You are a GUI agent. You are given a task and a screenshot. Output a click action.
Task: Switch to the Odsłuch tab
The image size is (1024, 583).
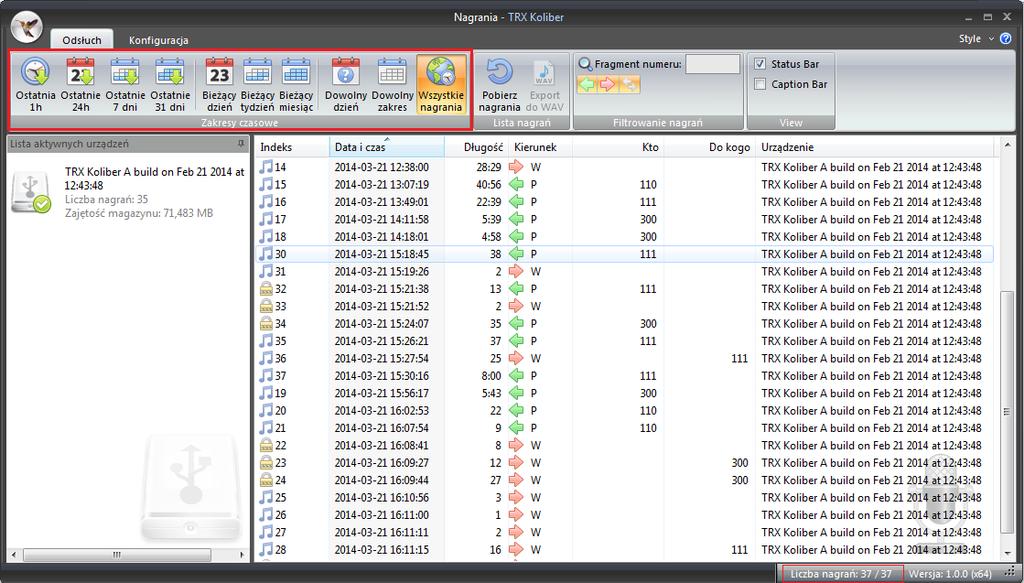click(82, 40)
